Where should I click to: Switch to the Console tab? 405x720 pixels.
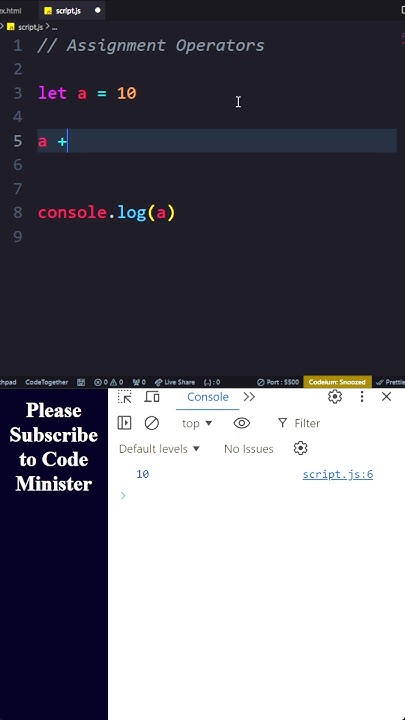point(208,397)
